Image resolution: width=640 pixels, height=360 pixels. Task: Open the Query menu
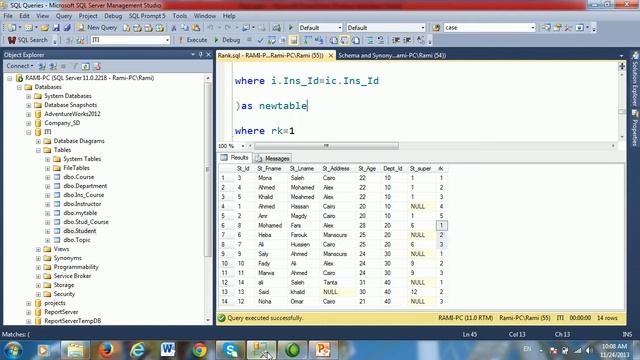pyautogui.click(x=64, y=16)
